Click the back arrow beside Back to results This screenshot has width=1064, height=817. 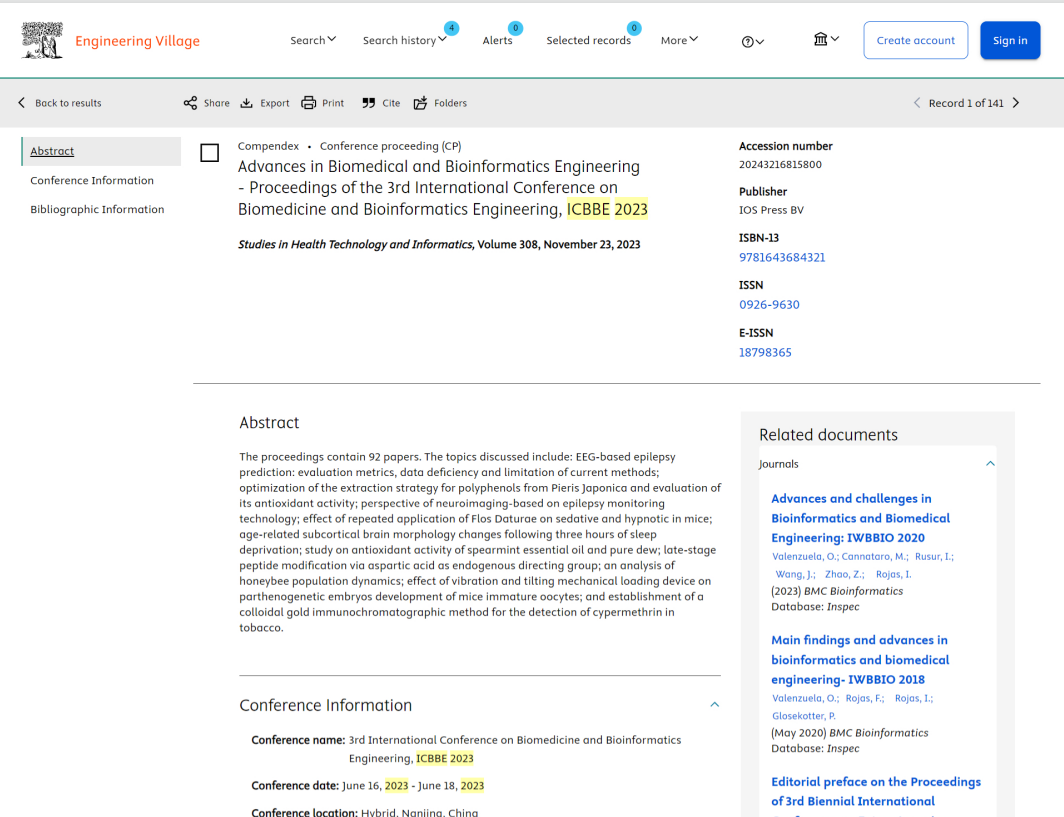point(22,102)
